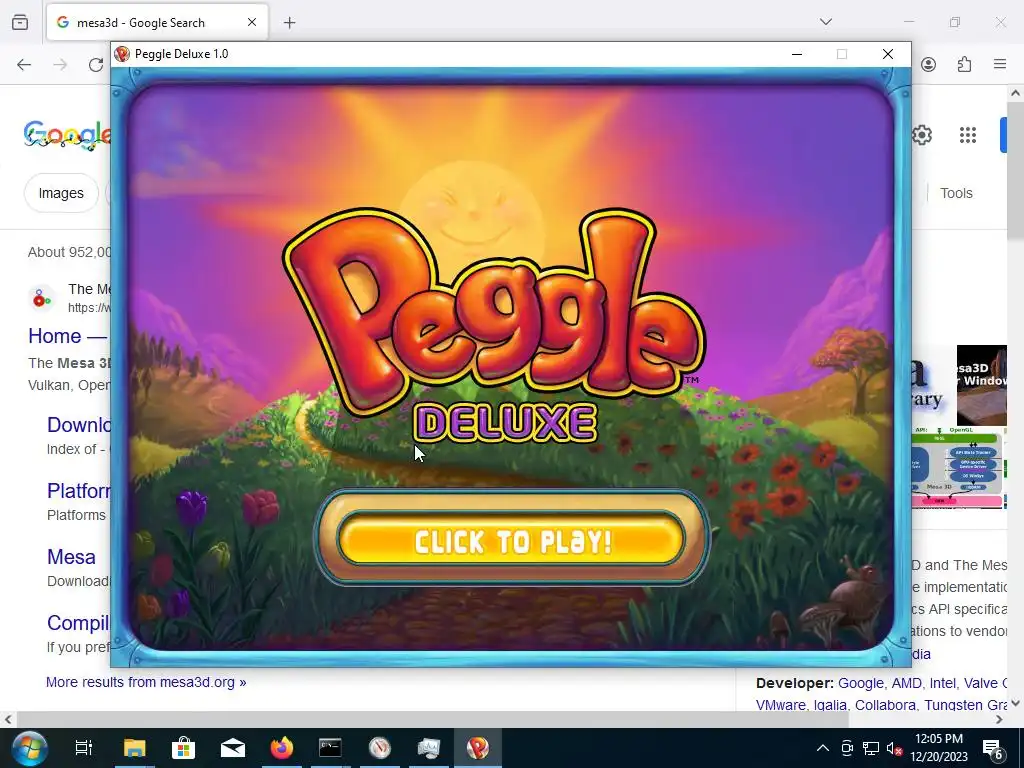This screenshot has height=768, width=1024.
Task: Click the horizontal scrollbar right arrow
Action: (x=999, y=720)
